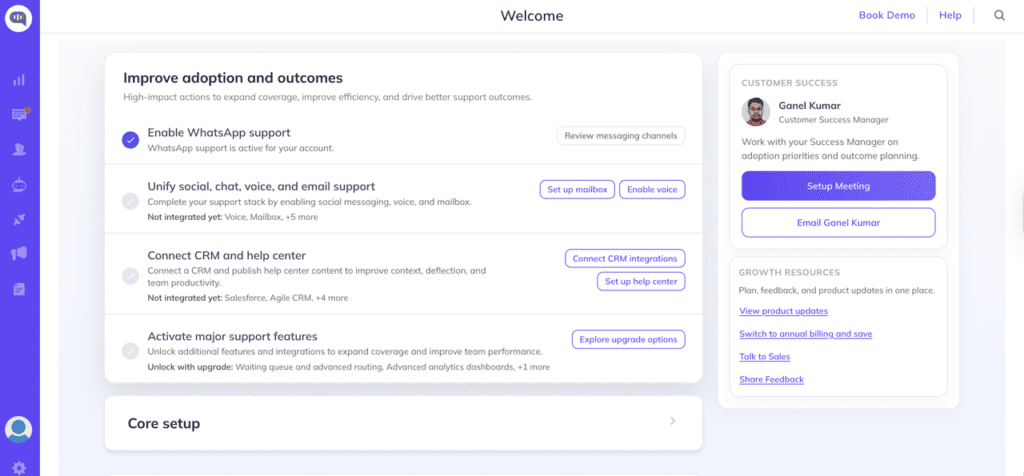
Task: Click the Customer Success Manager subtitle
Action: (833, 120)
